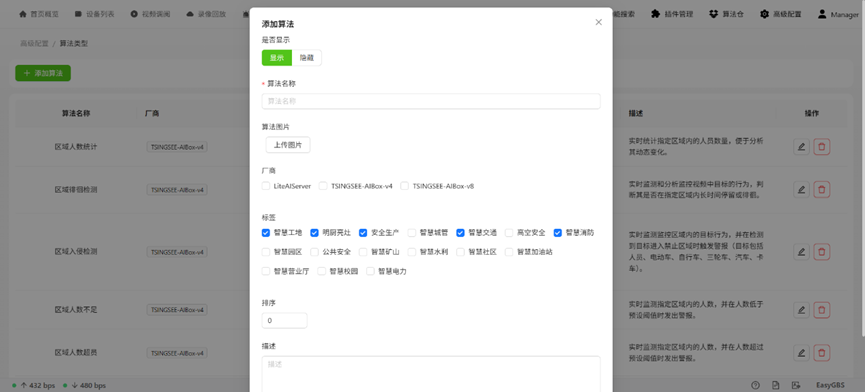Click the 上传图片 upload button

(x=288, y=145)
